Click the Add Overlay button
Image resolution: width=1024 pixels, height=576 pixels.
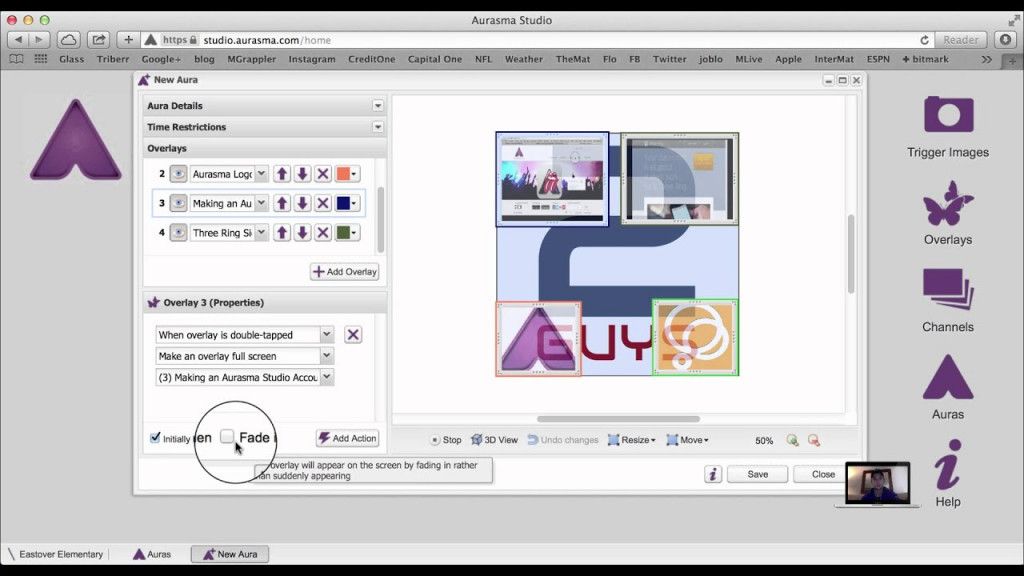(x=345, y=272)
